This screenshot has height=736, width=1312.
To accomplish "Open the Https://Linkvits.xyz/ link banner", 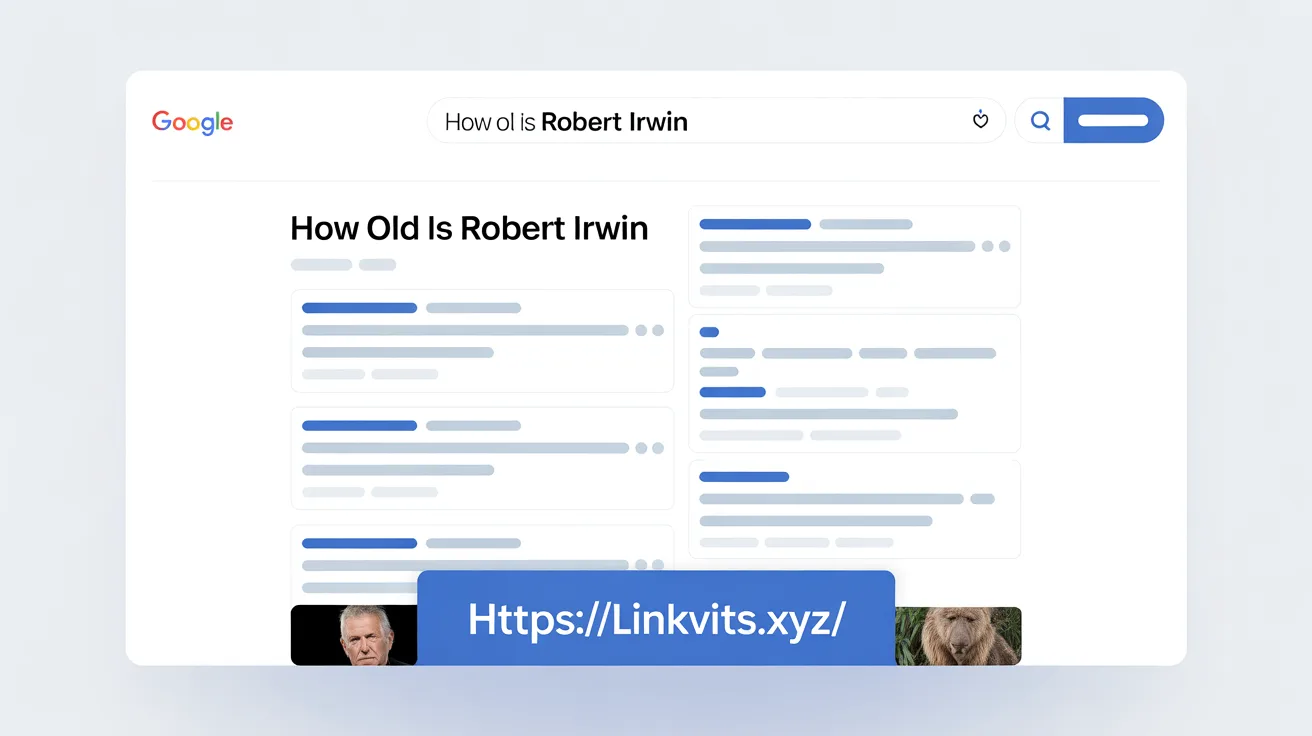I will (656, 619).
